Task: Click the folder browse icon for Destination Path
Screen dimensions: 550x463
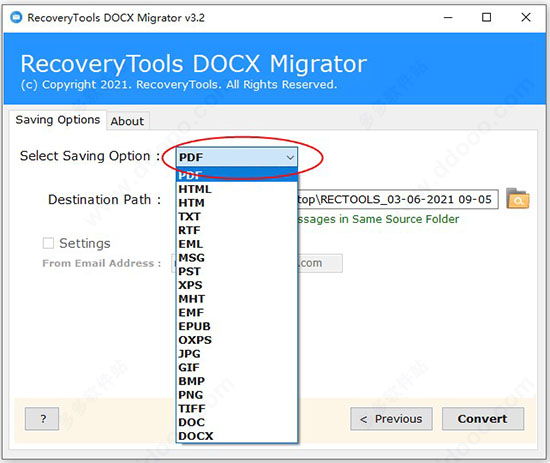Action: tap(518, 199)
